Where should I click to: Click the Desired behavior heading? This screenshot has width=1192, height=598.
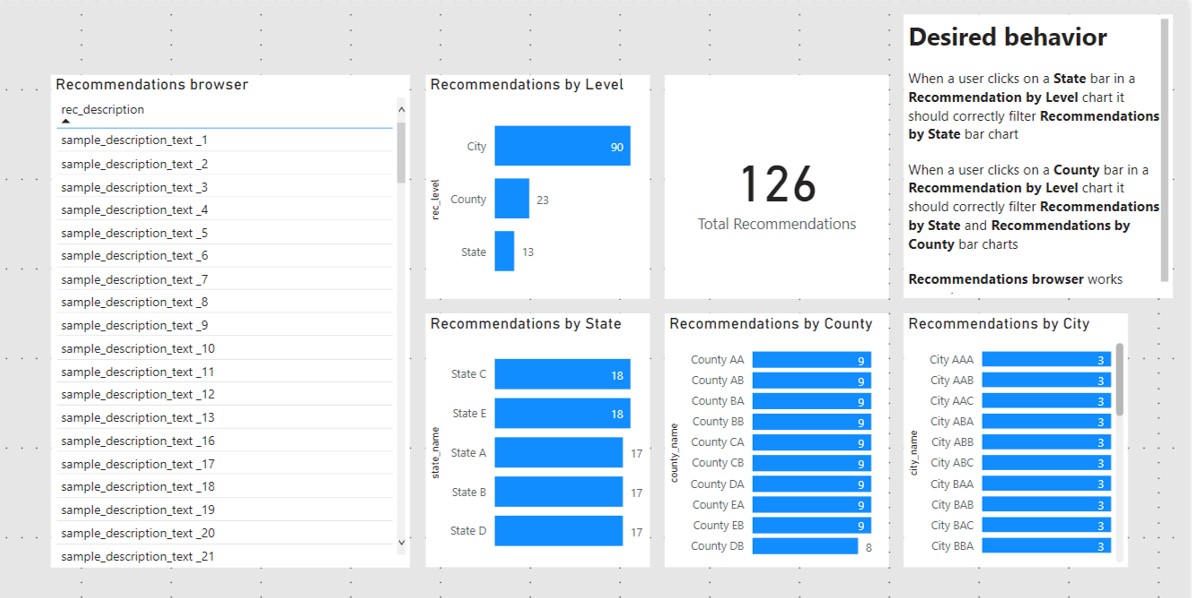click(1007, 37)
